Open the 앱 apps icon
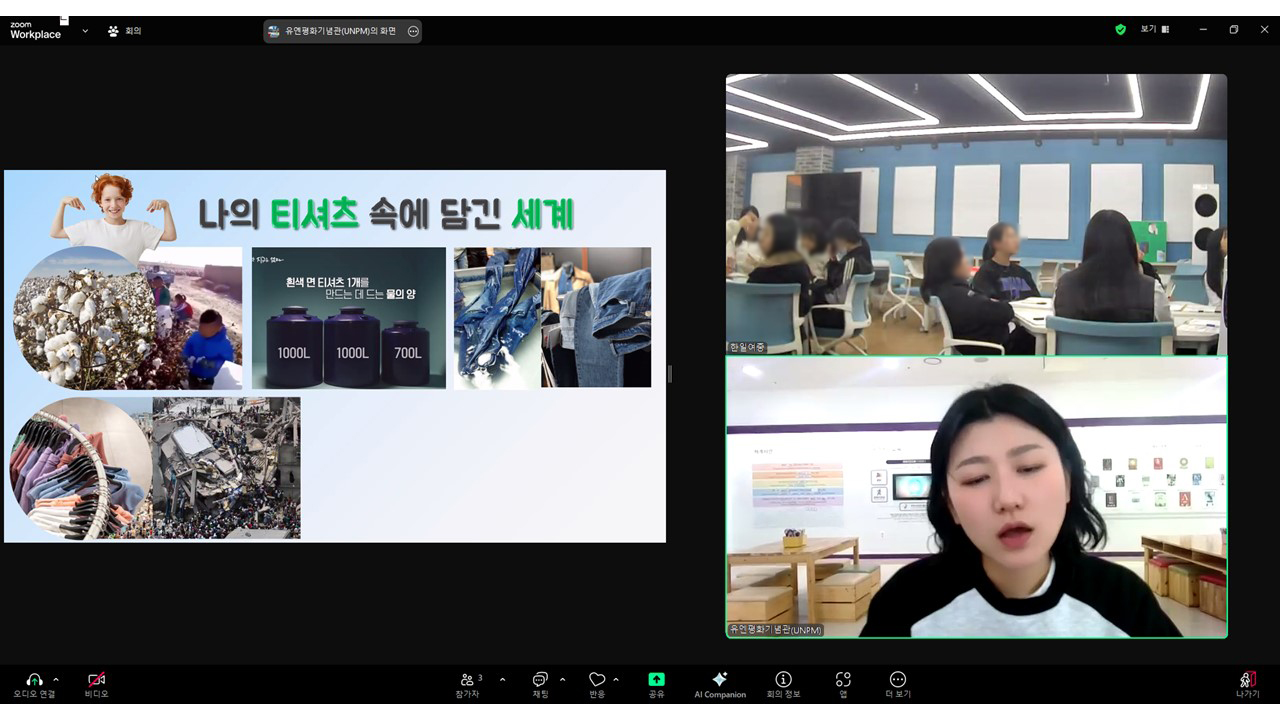Image resolution: width=1280 pixels, height=720 pixels. pos(843,680)
